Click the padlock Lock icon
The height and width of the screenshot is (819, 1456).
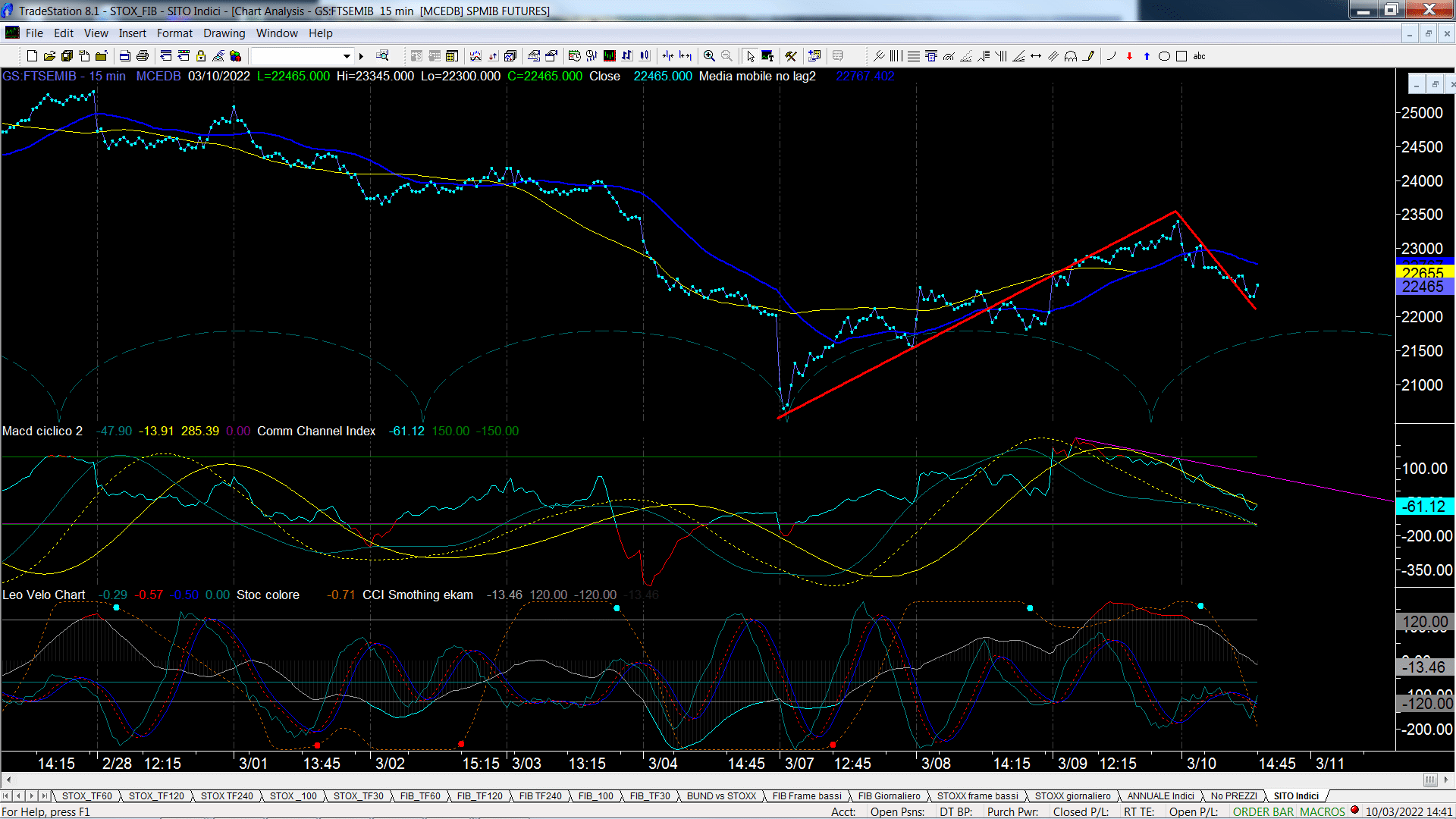pyautogui.click(x=201, y=56)
